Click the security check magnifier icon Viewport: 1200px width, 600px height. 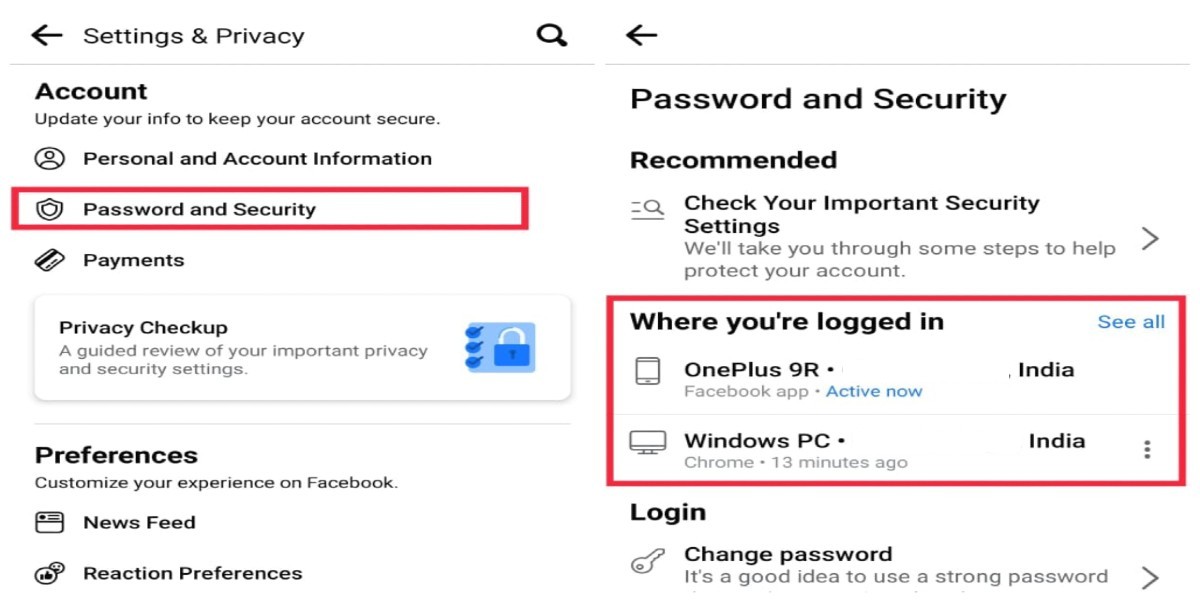click(x=648, y=210)
